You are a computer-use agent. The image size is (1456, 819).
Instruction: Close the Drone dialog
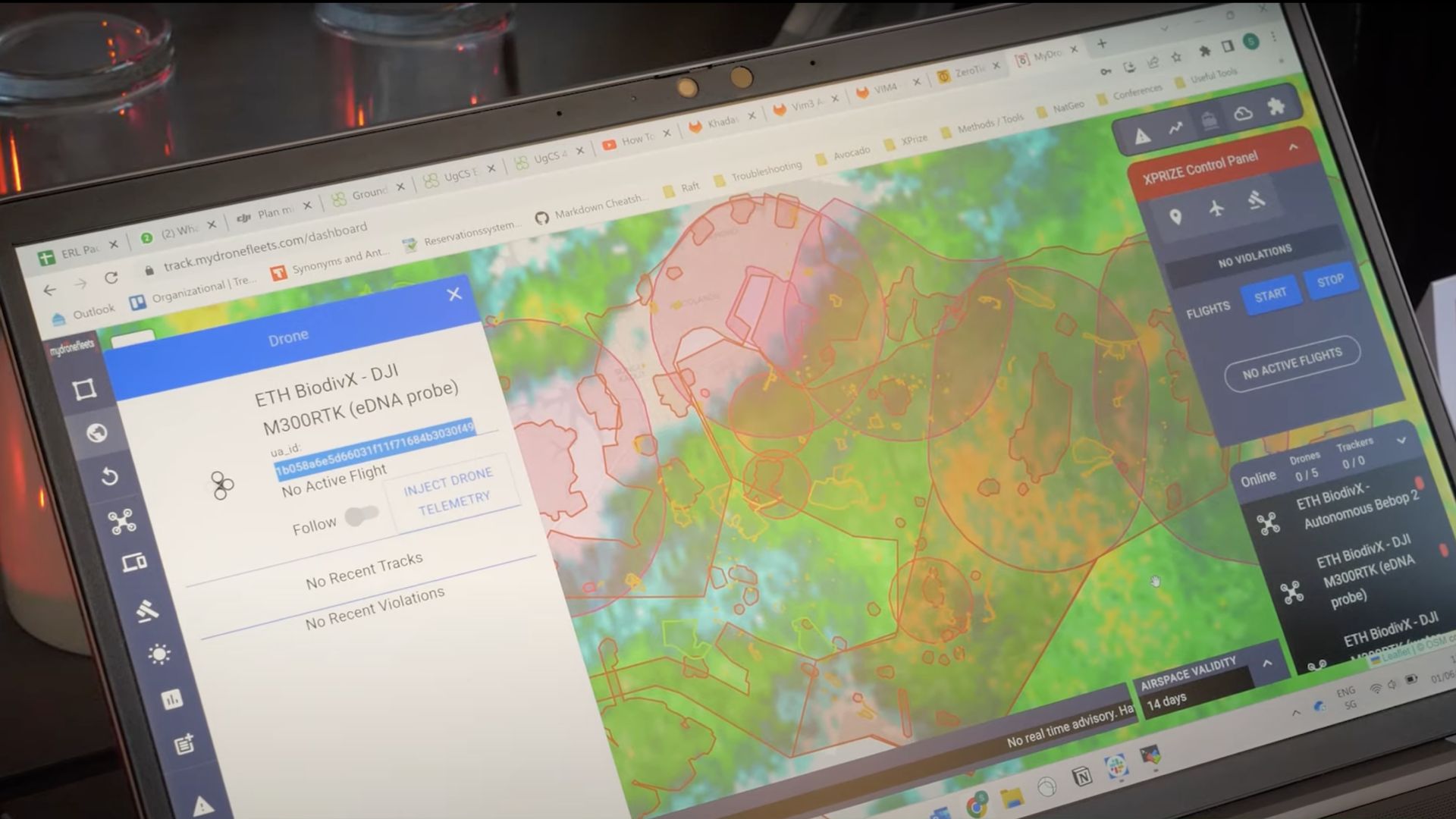point(453,293)
